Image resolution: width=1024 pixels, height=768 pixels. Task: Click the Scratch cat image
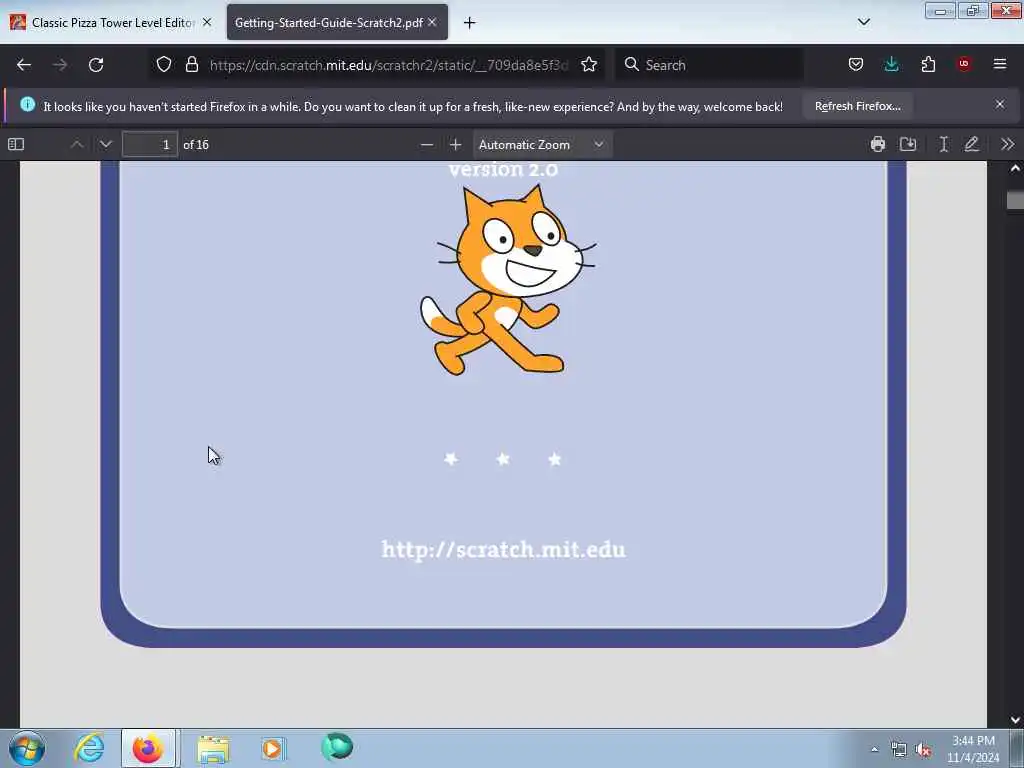pos(507,280)
